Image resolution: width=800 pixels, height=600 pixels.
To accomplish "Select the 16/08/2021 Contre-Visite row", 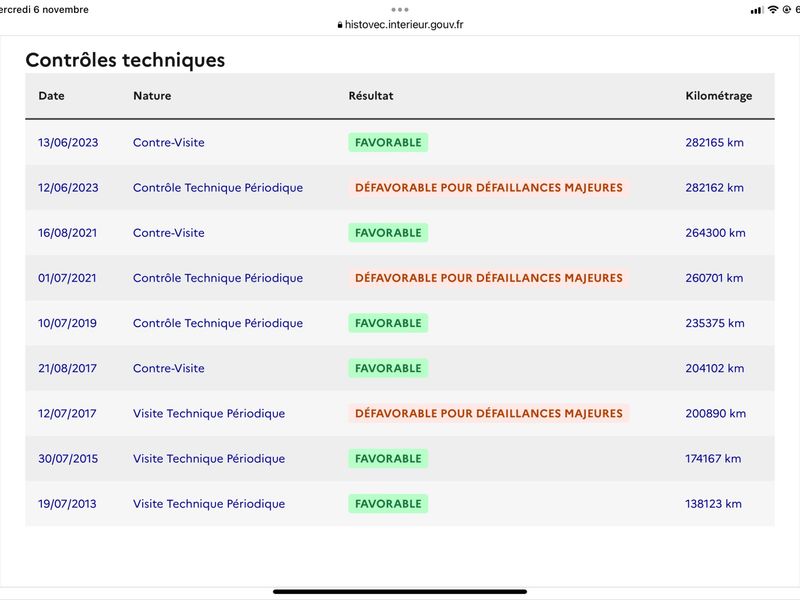I will click(x=400, y=233).
